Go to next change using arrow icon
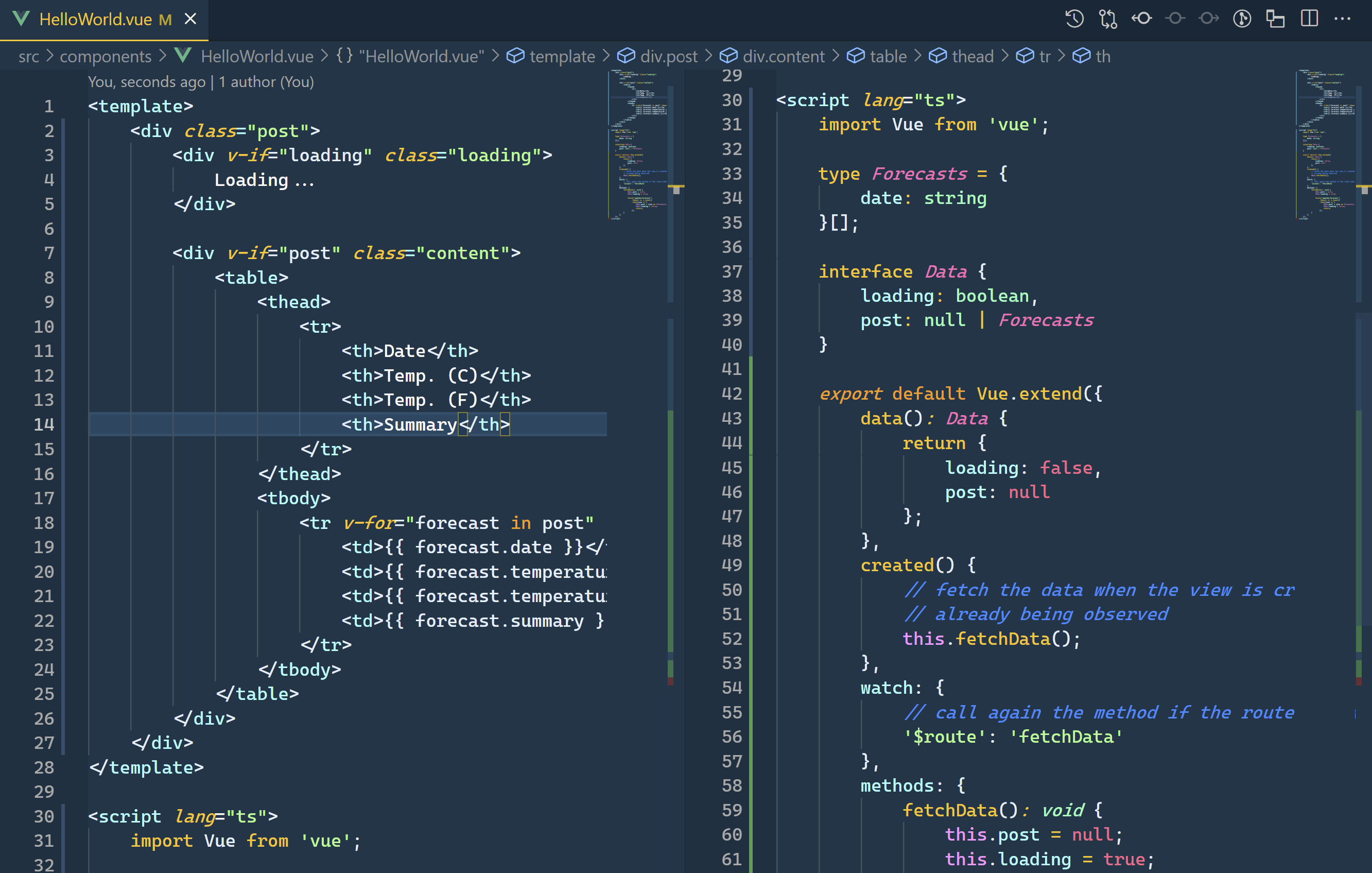The image size is (1372, 873). [x=1208, y=18]
